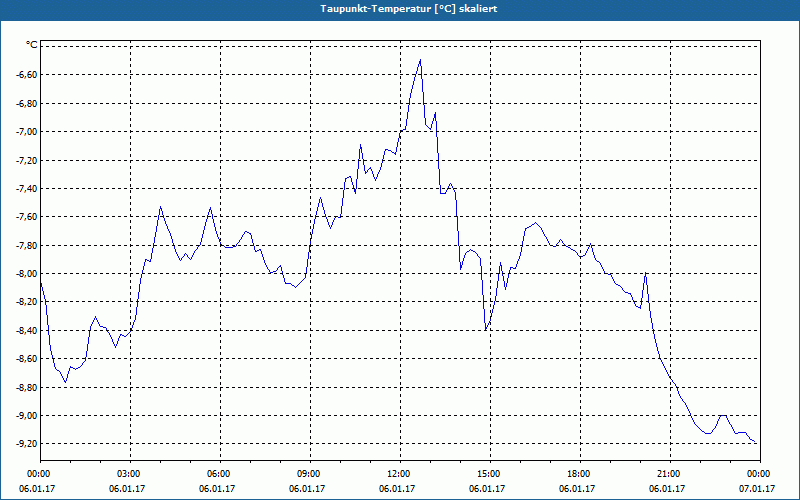
Task: Click the -7,60 y-axis label
Action: [27, 217]
